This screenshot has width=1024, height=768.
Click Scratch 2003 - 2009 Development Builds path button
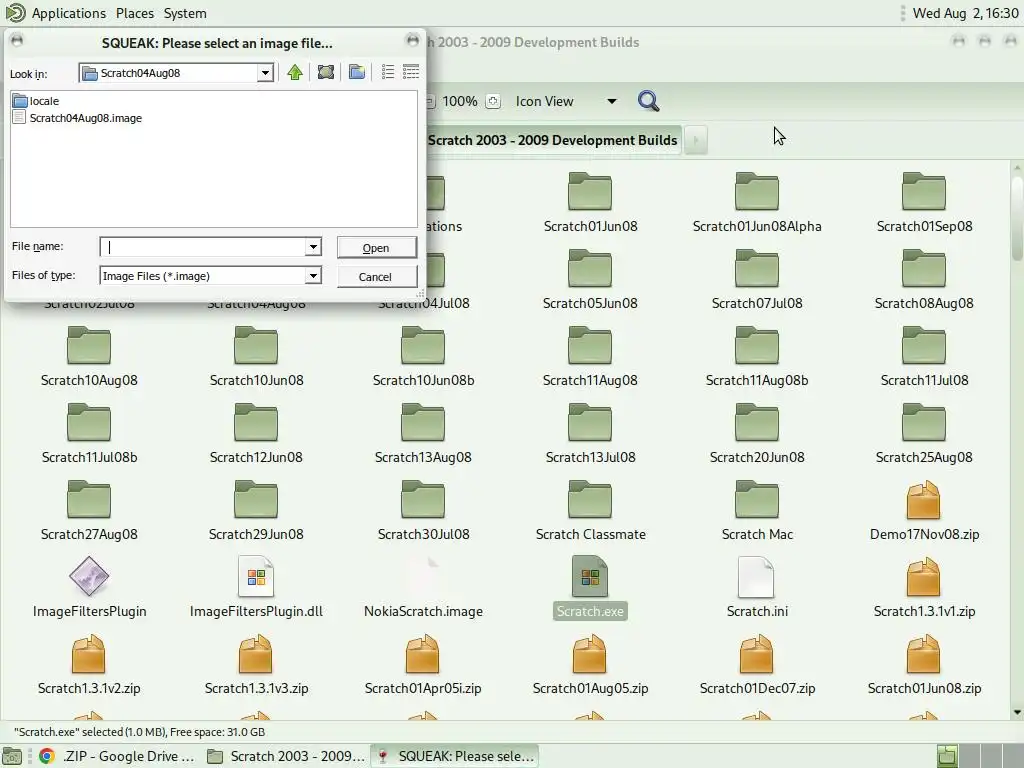coord(552,140)
